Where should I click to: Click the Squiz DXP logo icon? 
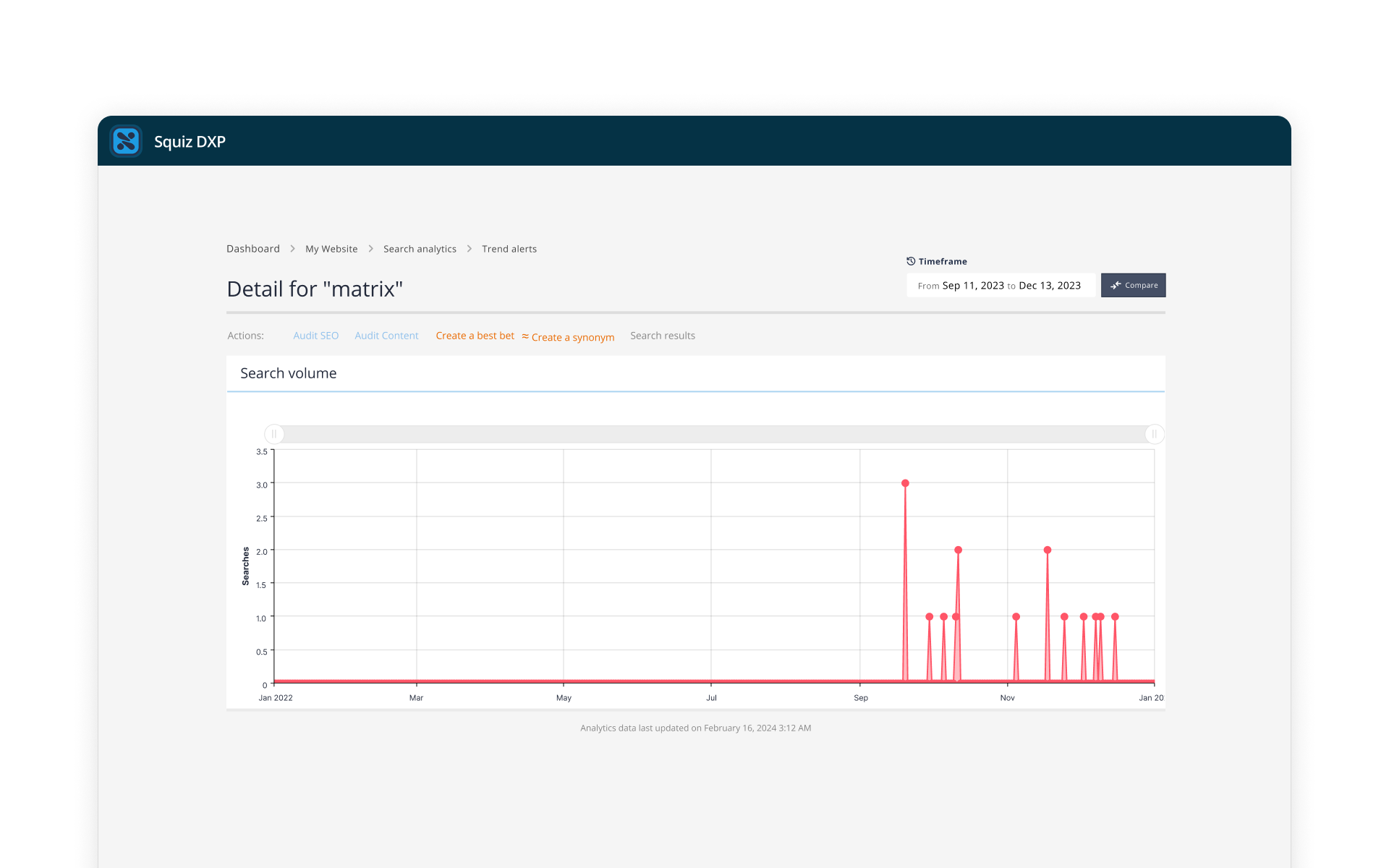(x=126, y=141)
